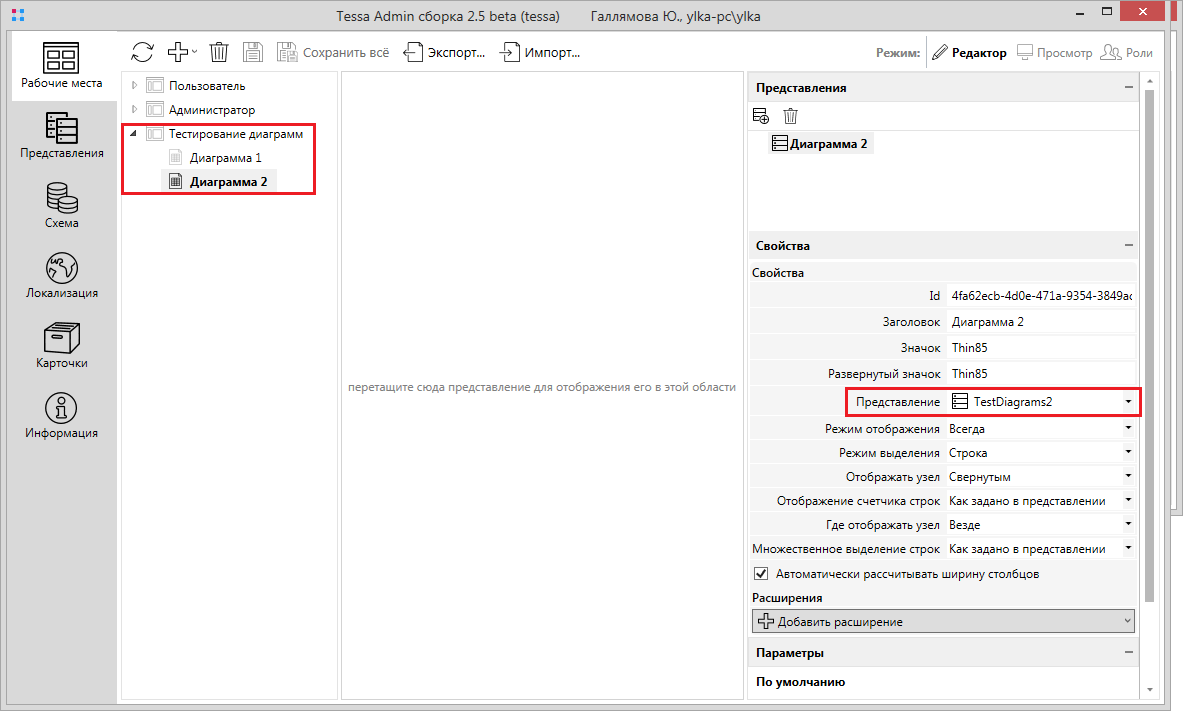This screenshot has width=1183, height=711.
Task: Collapse the Представления panel header
Action: (1128, 88)
